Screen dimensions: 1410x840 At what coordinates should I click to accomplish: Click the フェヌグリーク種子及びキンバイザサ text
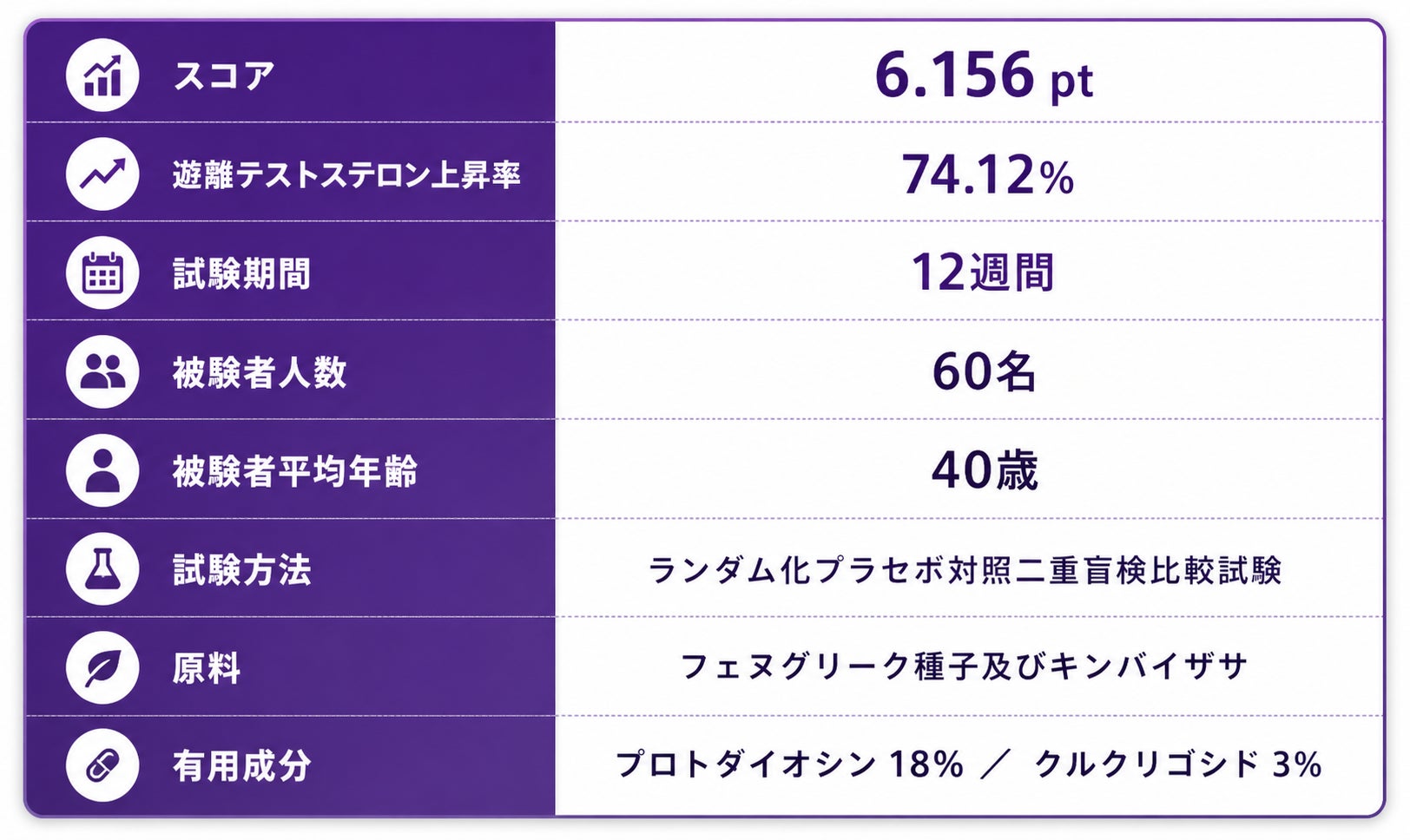[965, 666]
